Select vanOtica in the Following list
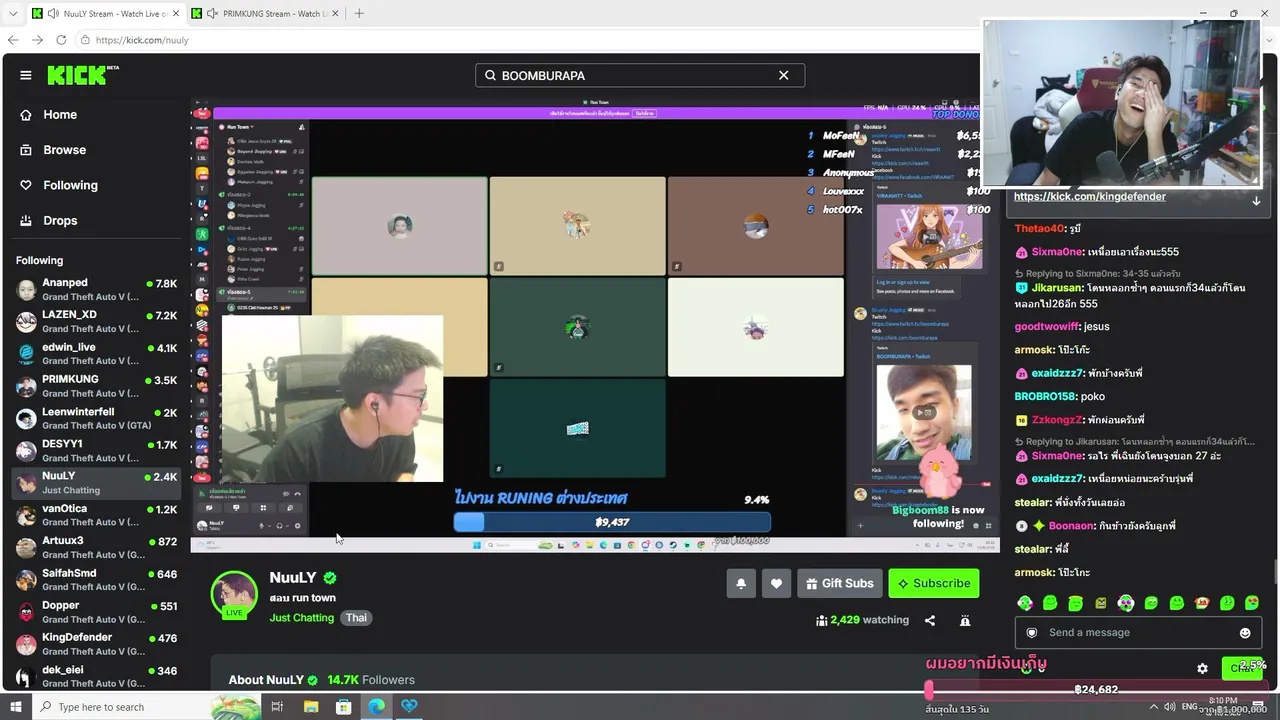The width and height of the screenshot is (1280, 720). pos(96,515)
